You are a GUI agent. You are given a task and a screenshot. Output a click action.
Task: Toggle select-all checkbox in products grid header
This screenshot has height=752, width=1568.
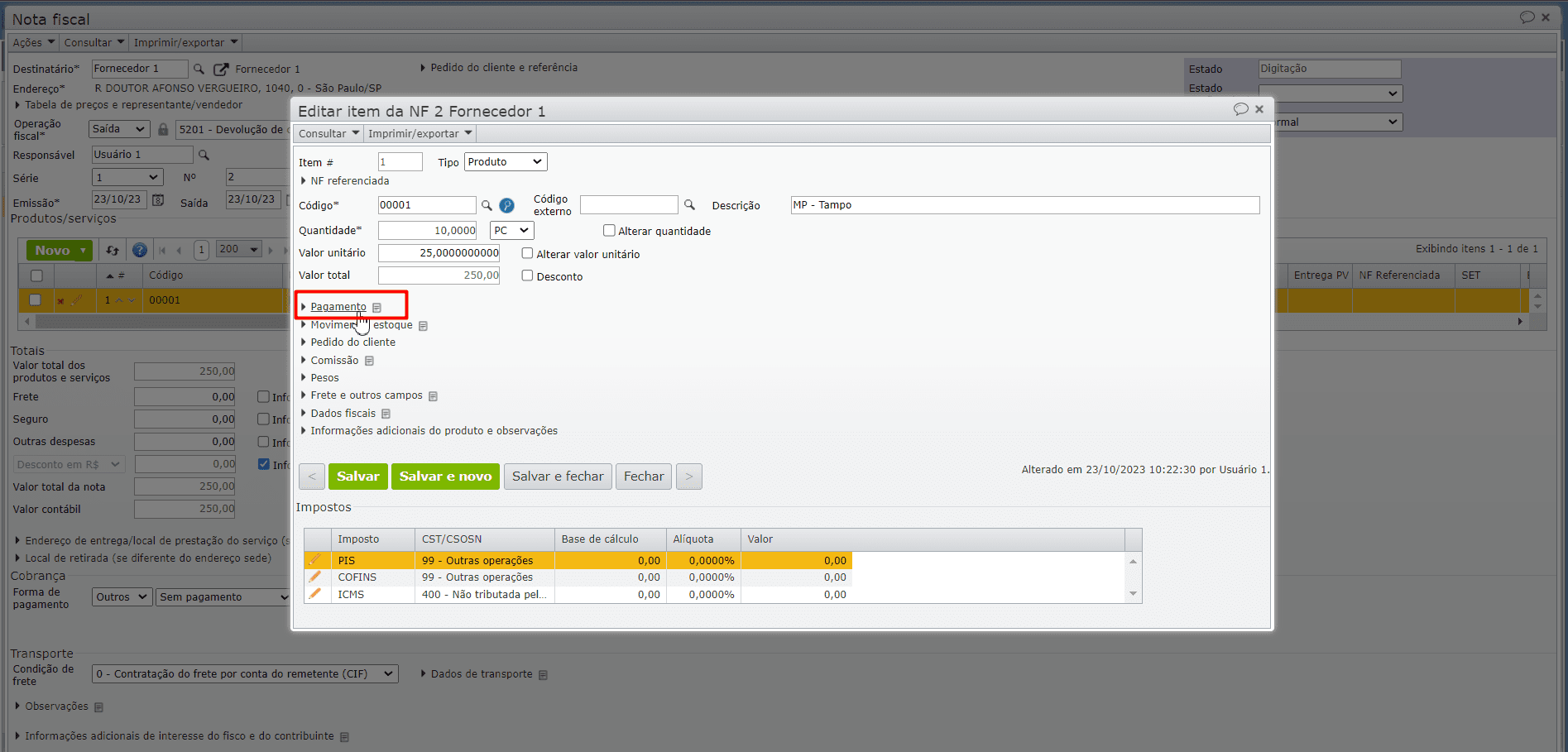36,275
